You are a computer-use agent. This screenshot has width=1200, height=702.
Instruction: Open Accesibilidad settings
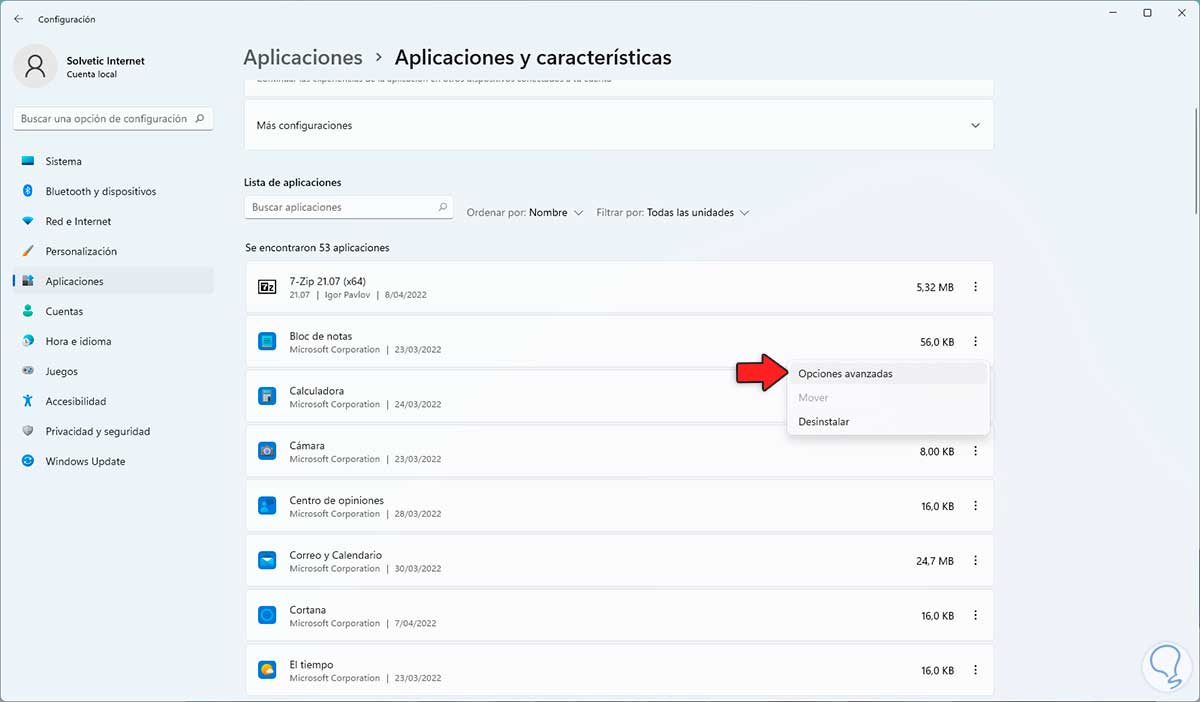click(x=113, y=401)
